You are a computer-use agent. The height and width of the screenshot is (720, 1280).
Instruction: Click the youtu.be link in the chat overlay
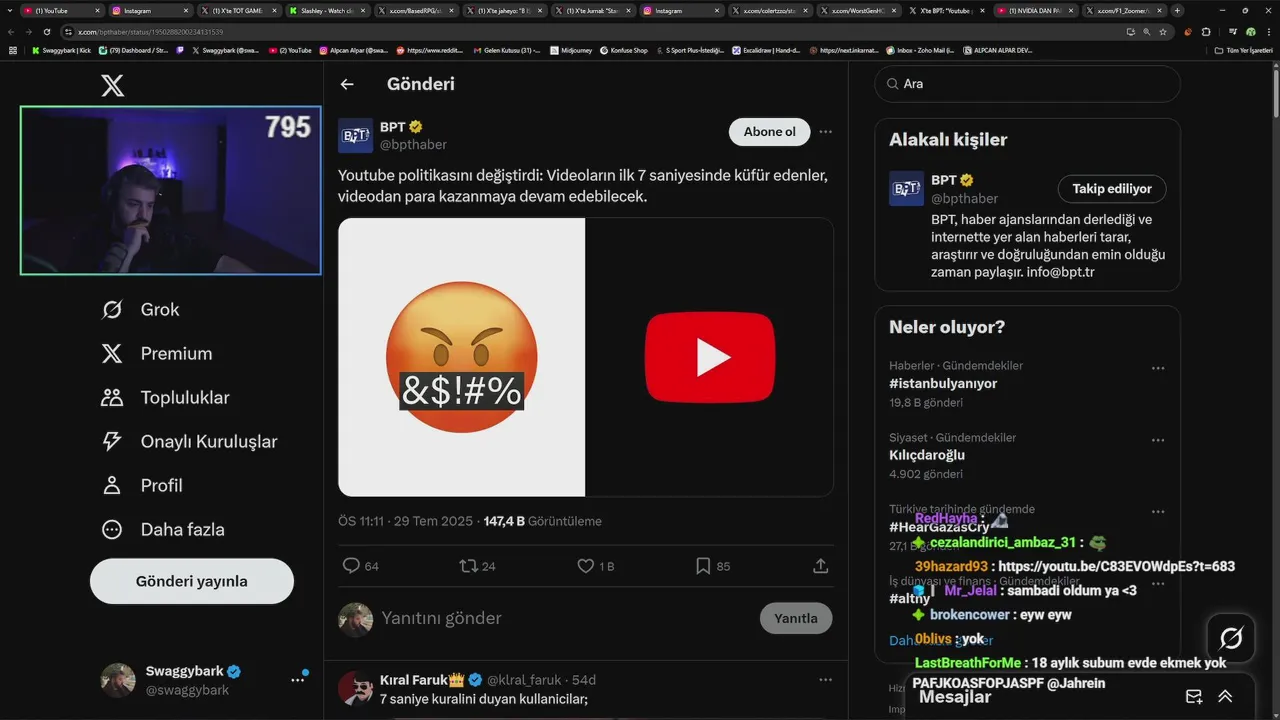click(1117, 567)
